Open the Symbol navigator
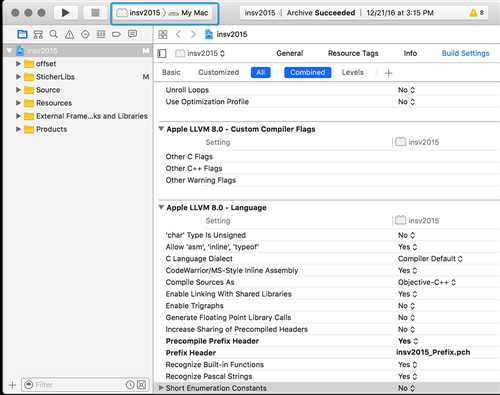This screenshot has width=500, height=395. [38, 34]
